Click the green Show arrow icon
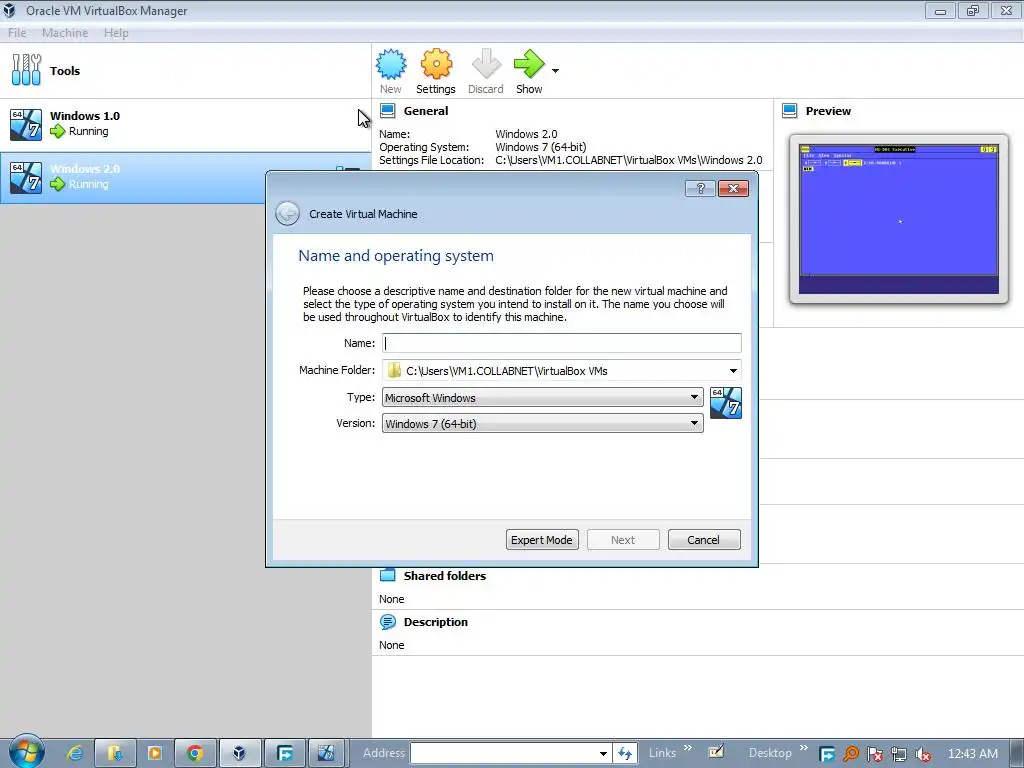This screenshot has height=768, width=1024. tap(529, 64)
